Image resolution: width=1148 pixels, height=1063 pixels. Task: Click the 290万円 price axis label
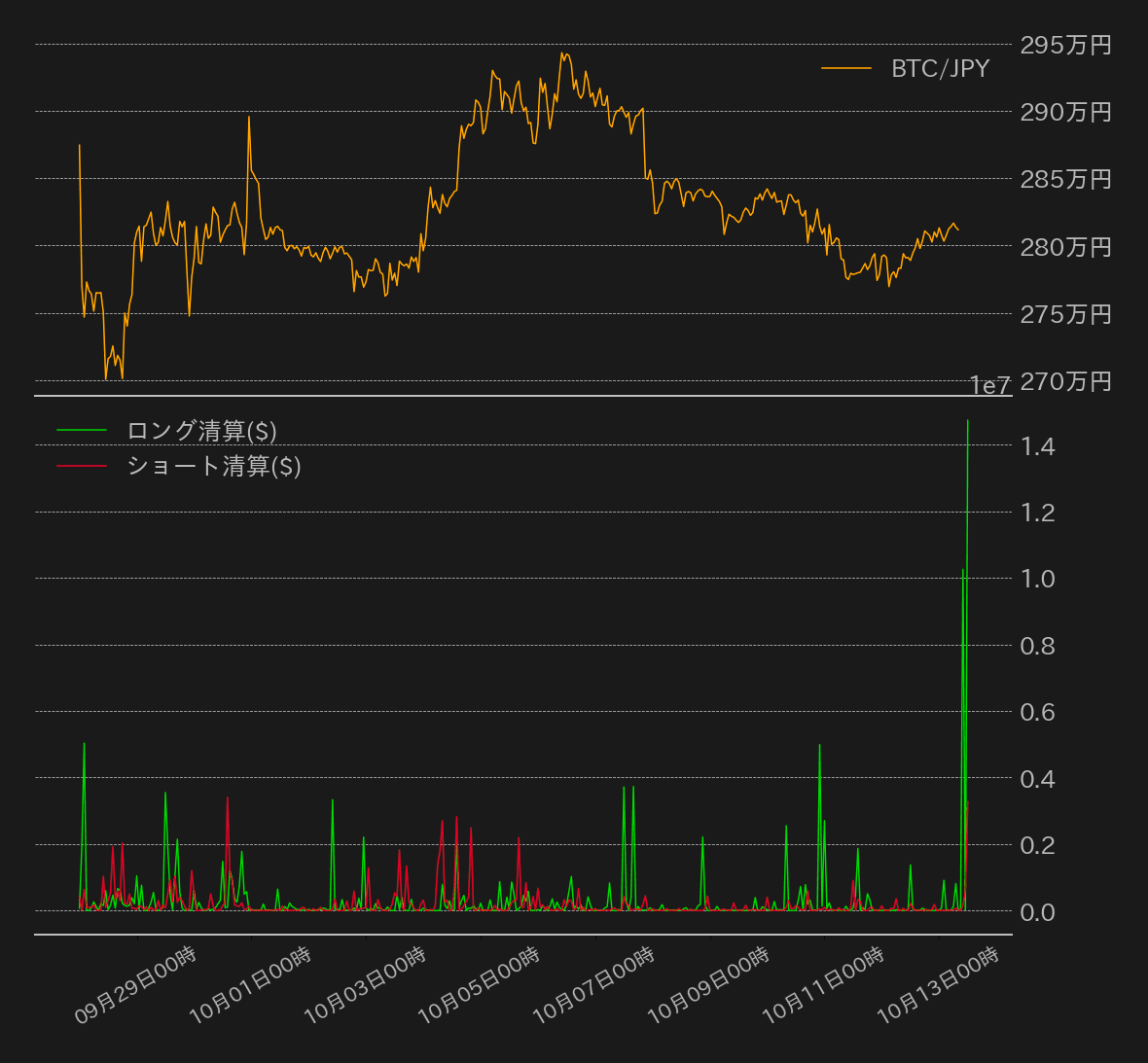click(1065, 112)
